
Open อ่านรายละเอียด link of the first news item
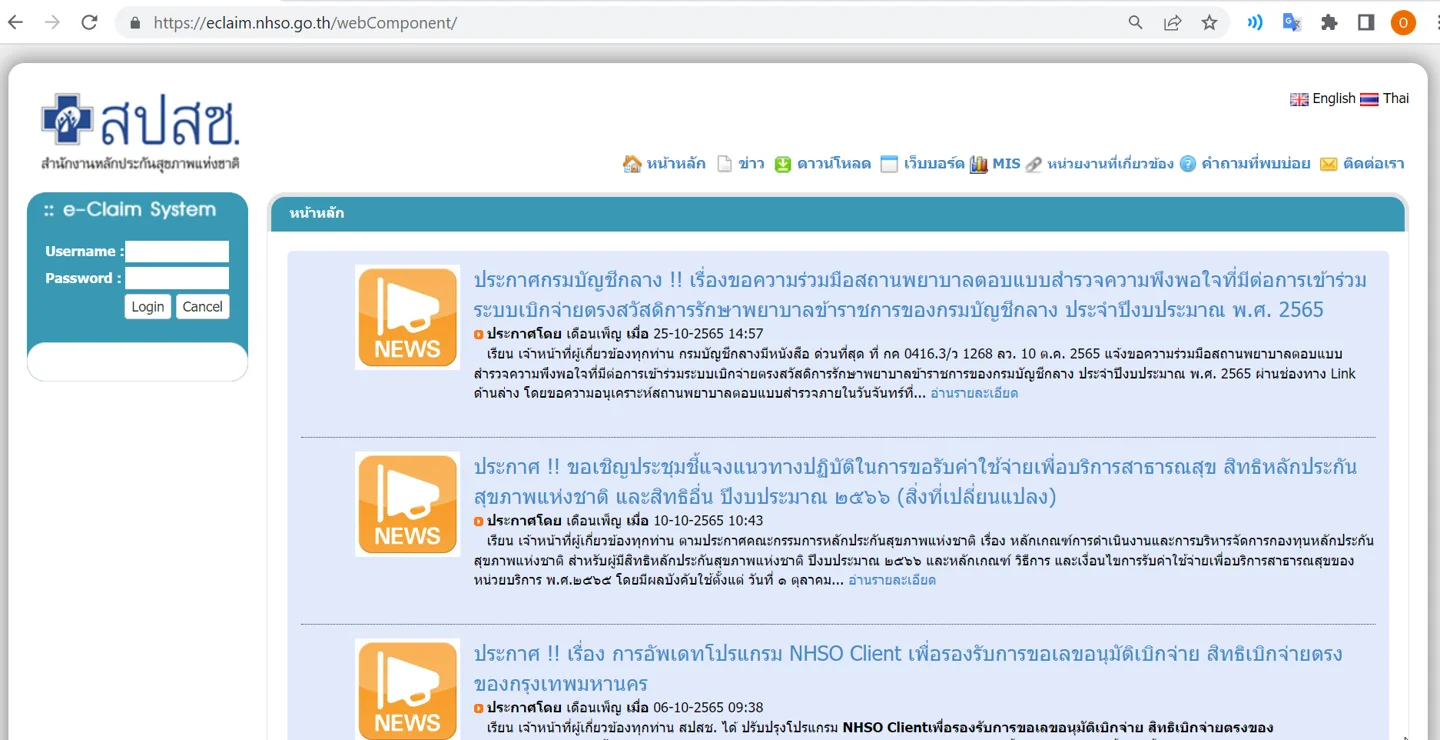[974, 393]
